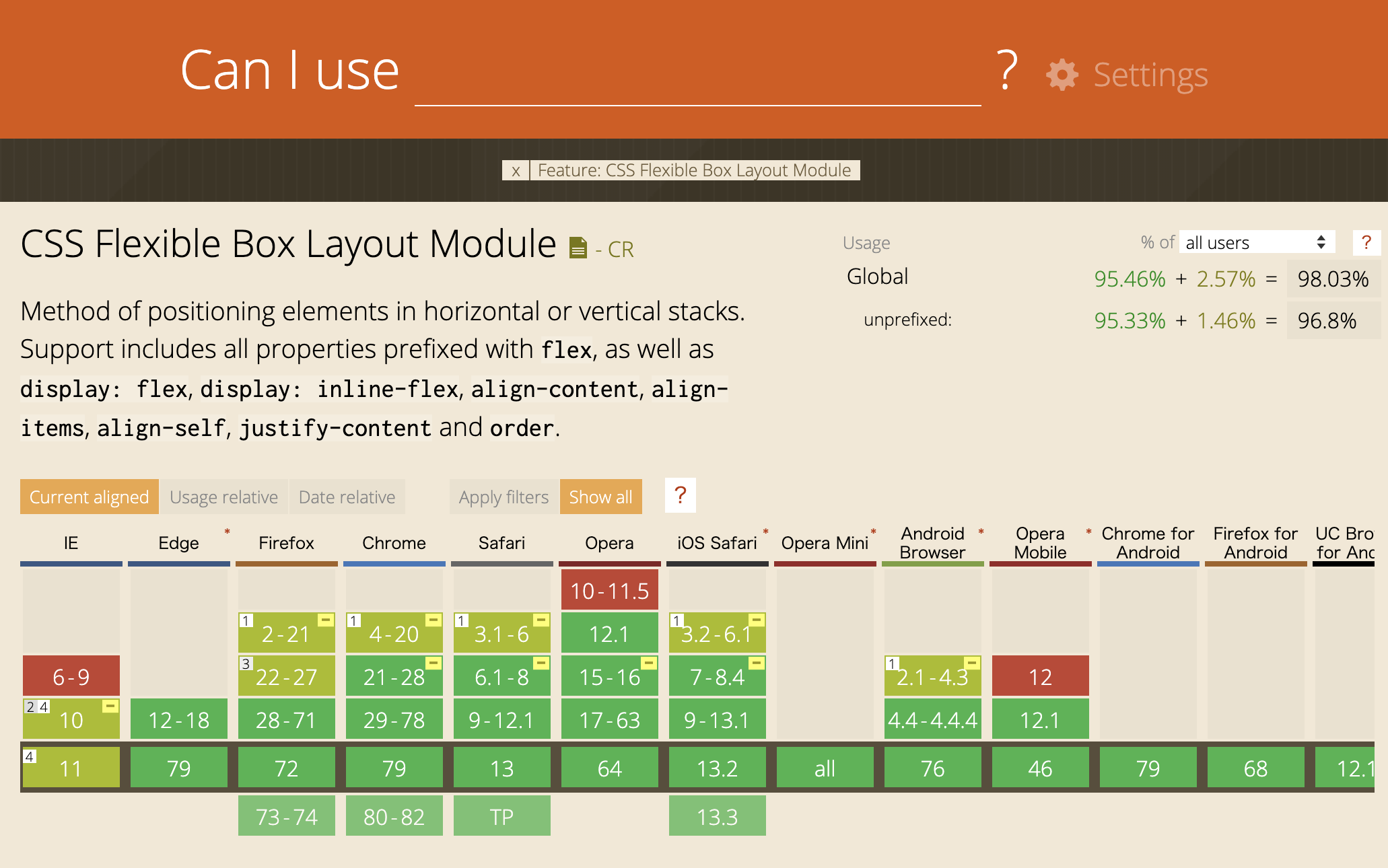
Task: Select the Opera 12.1 version cell
Action: (x=610, y=633)
